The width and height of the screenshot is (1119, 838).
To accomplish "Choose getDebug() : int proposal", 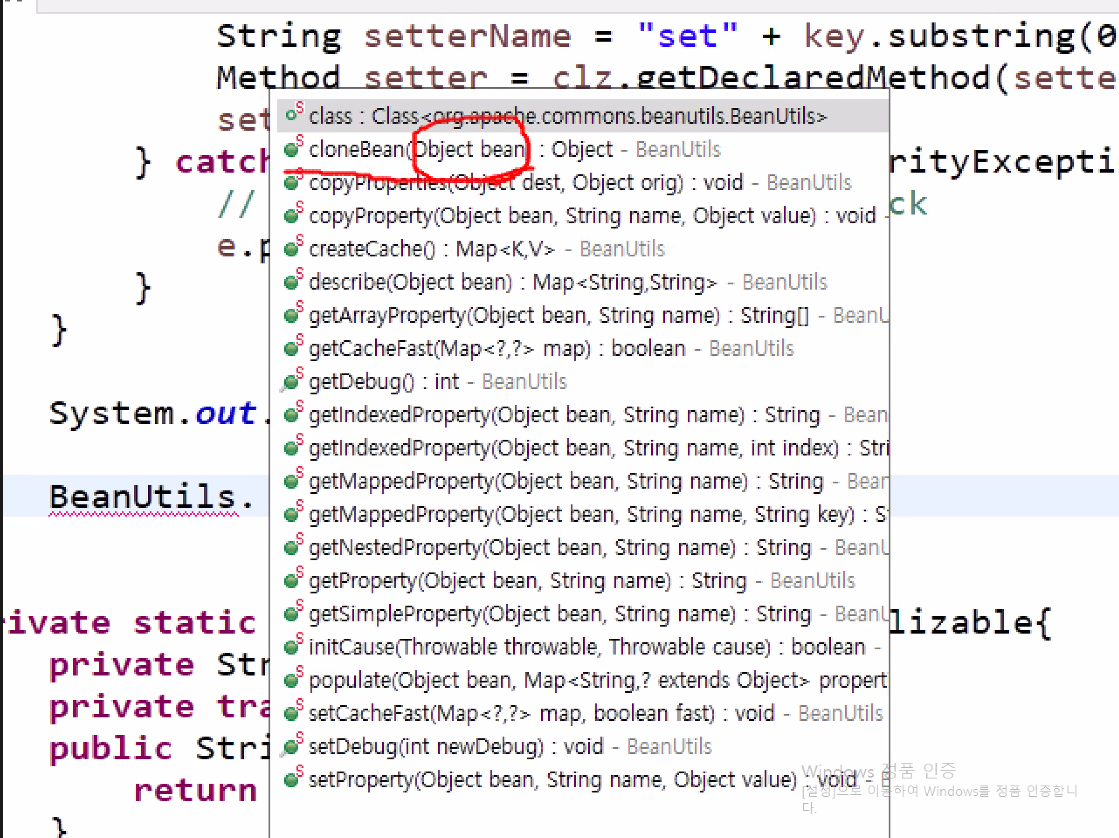I will tap(582, 381).
